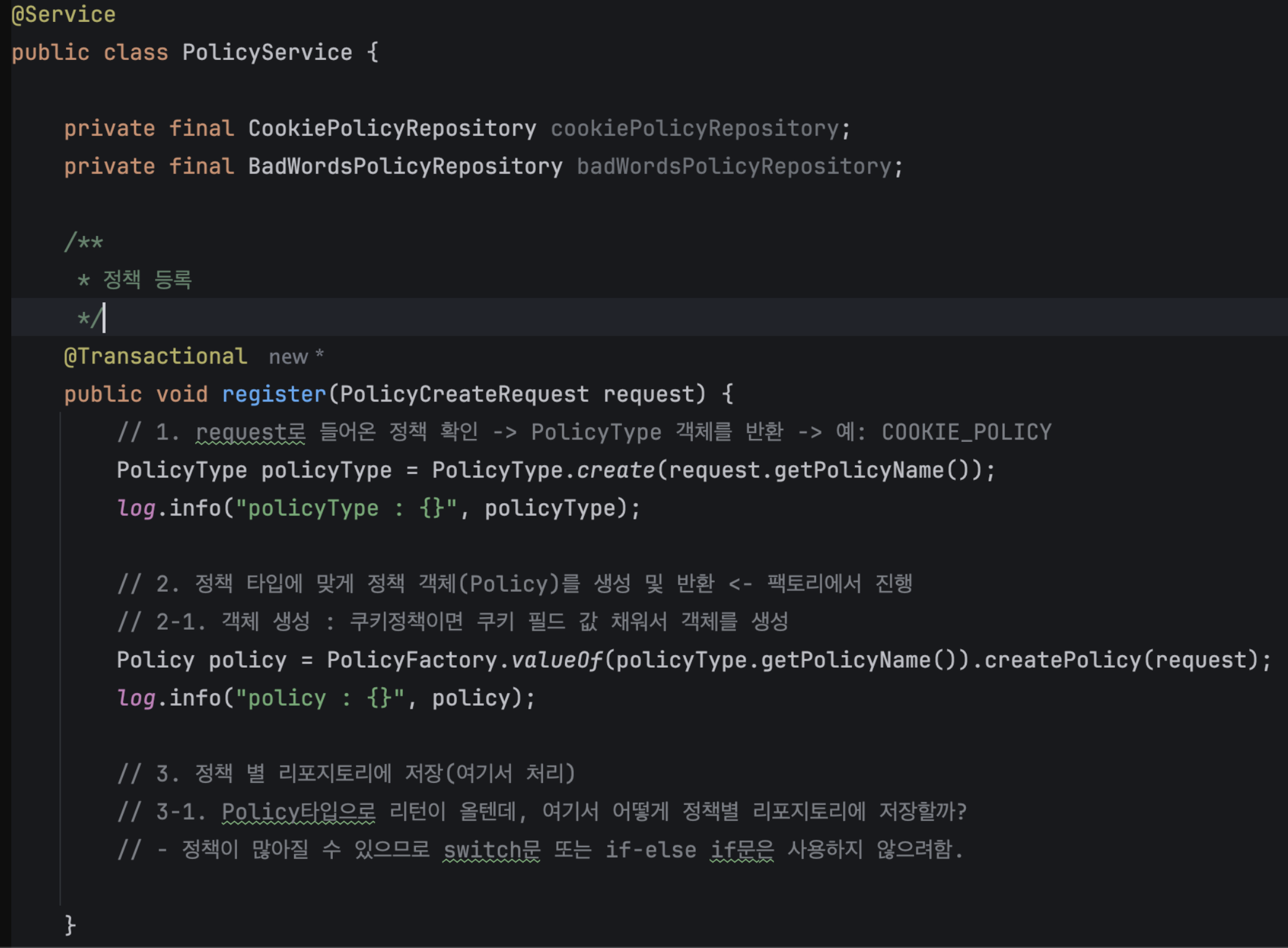
Task: Click the badWordsPolicyRepository field name
Action: [734, 166]
